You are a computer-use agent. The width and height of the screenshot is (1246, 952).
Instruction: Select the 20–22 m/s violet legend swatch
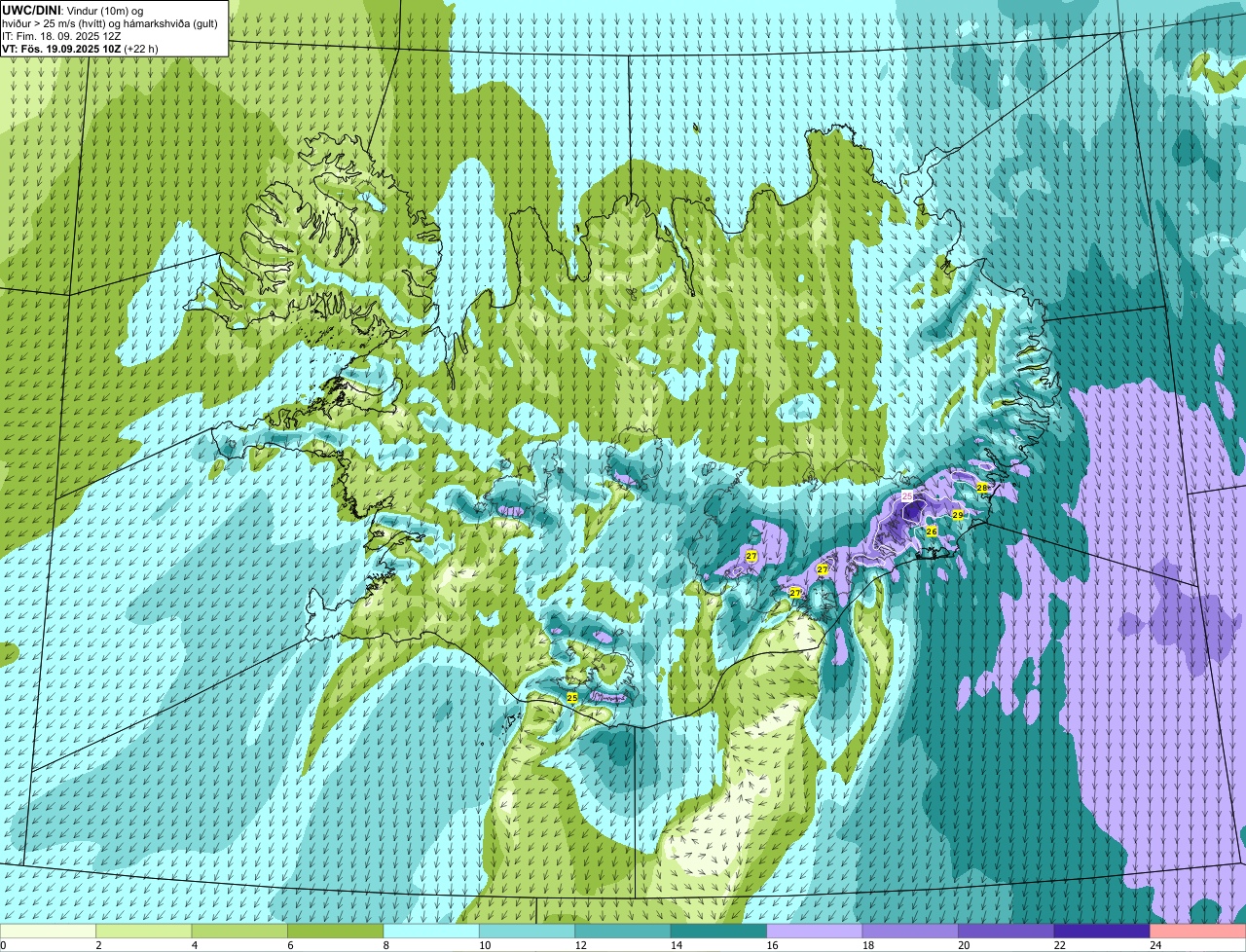point(1007,932)
